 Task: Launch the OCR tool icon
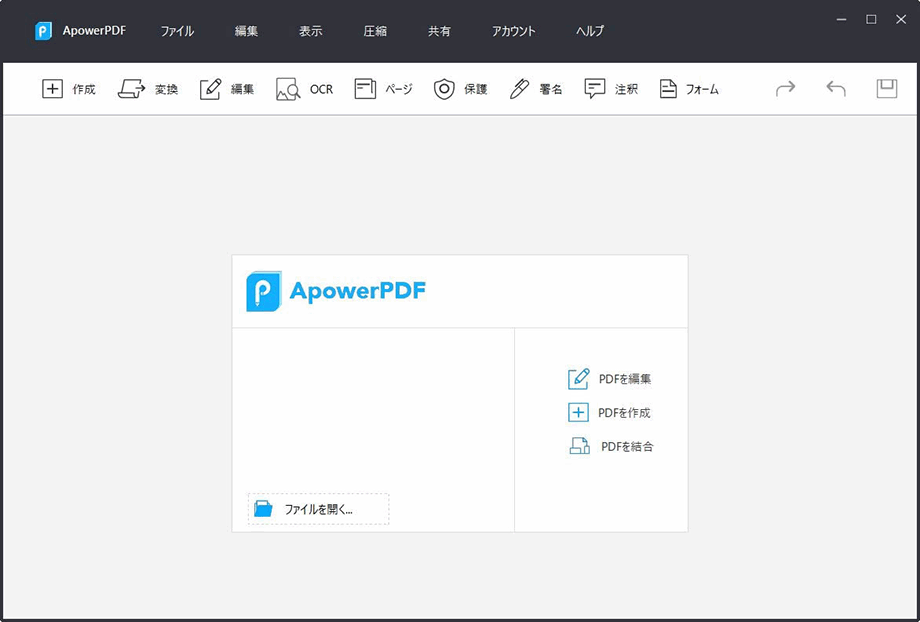pyautogui.click(x=288, y=89)
